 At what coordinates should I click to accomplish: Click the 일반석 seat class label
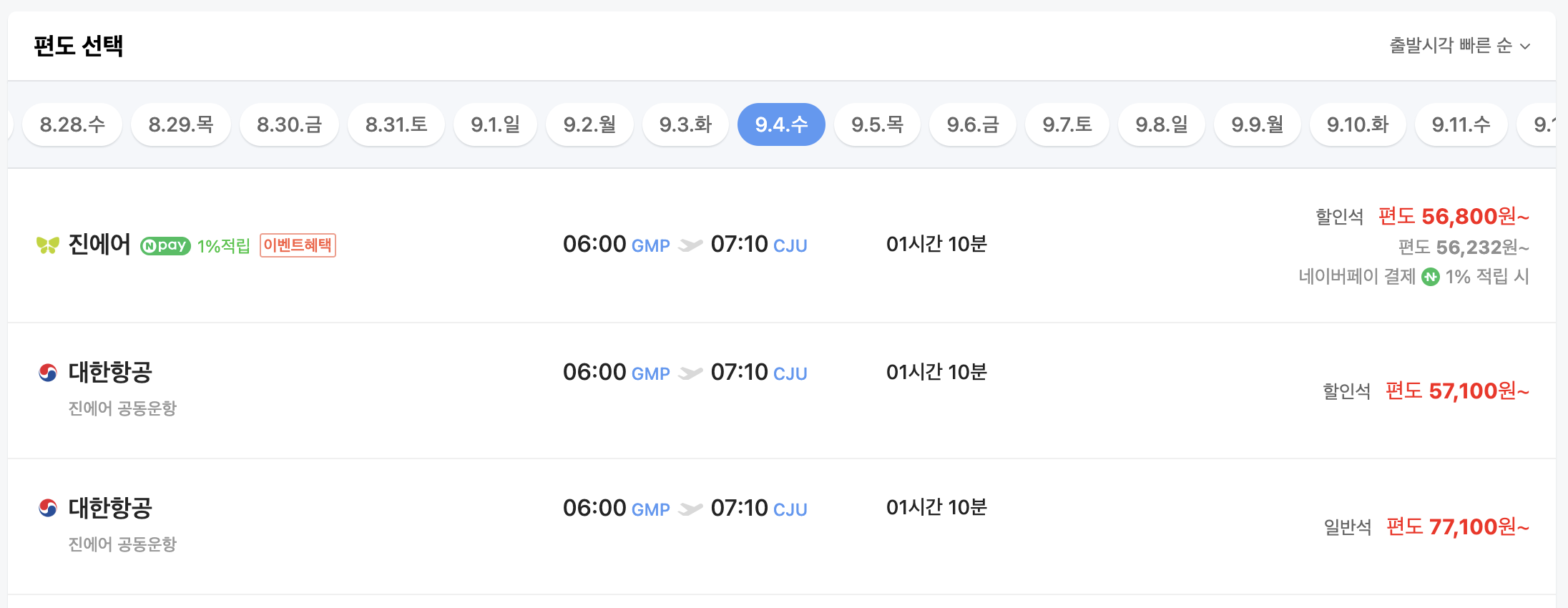click(1348, 527)
